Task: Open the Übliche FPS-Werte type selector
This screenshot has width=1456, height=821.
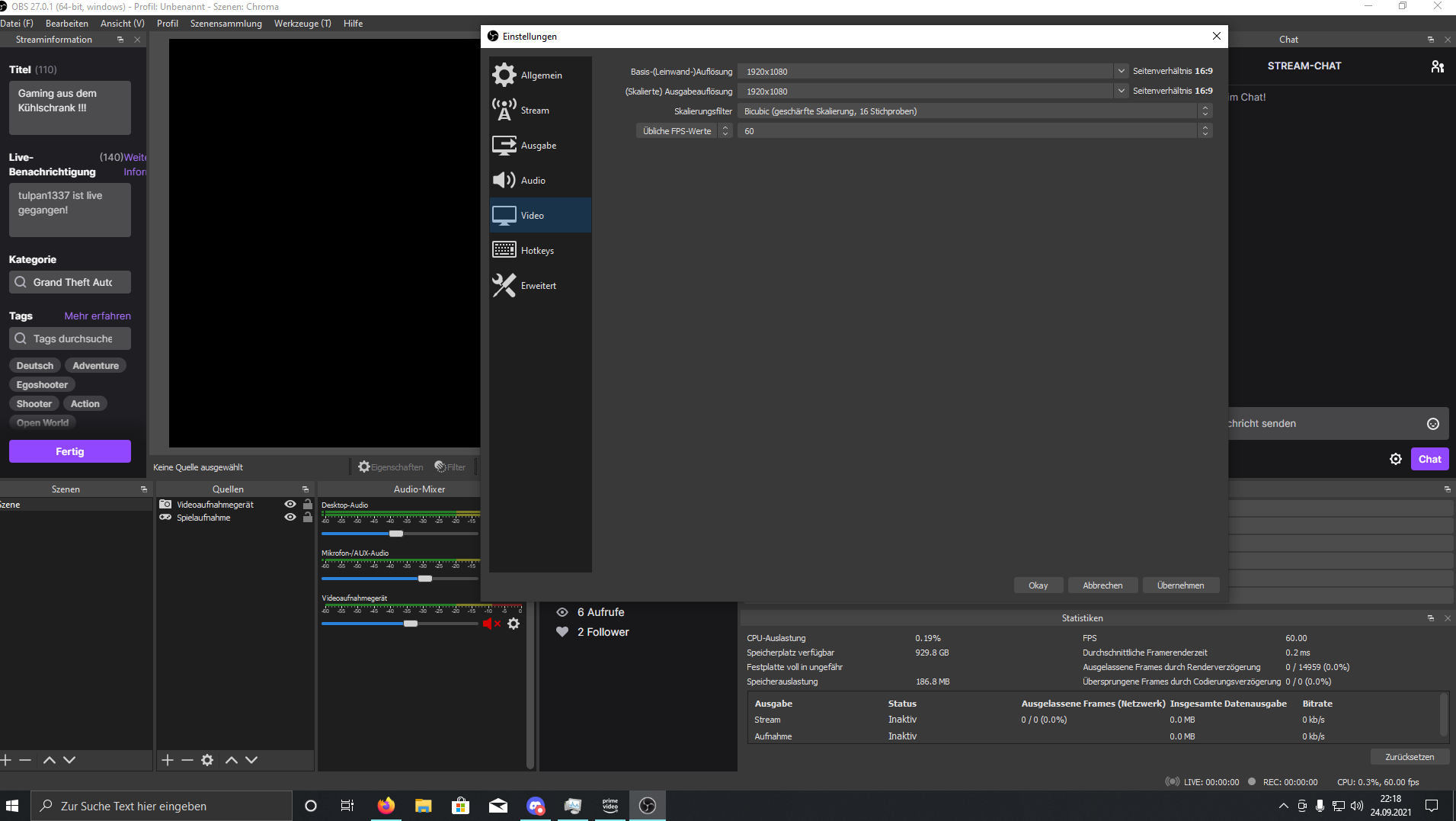Action: [725, 131]
